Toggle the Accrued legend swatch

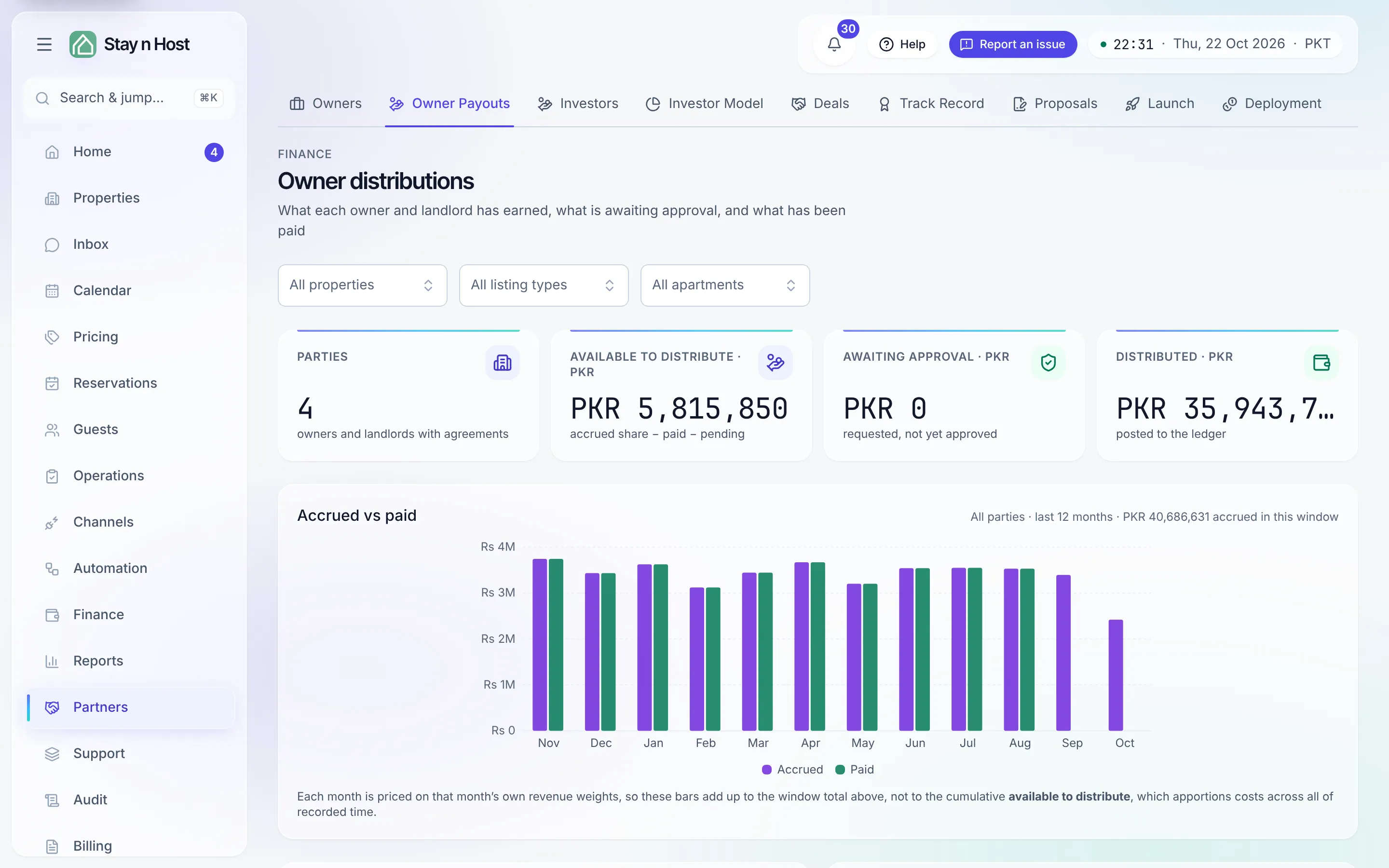pos(767,770)
